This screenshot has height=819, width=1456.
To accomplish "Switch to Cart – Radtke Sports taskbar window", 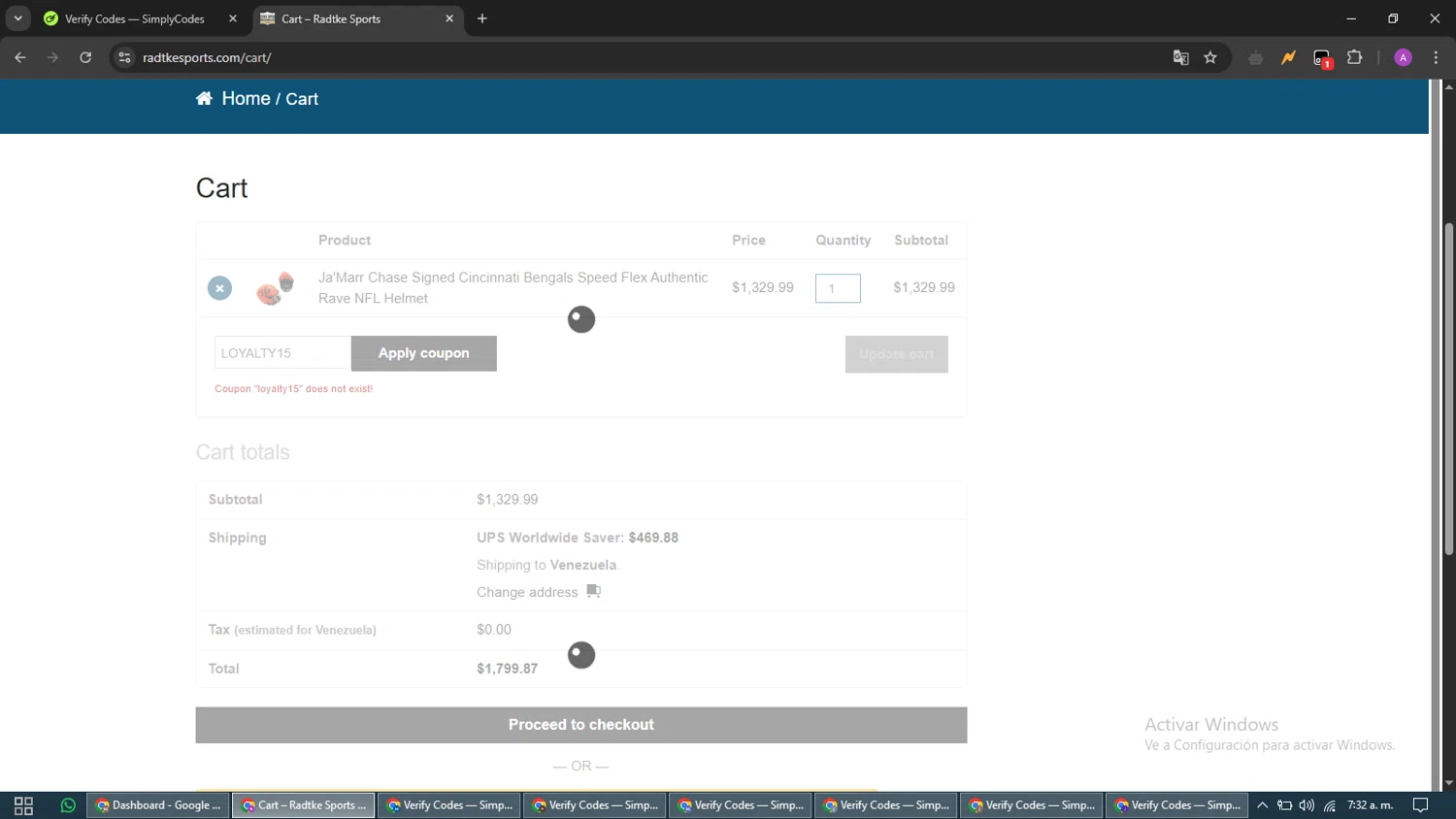I will click(x=303, y=805).
